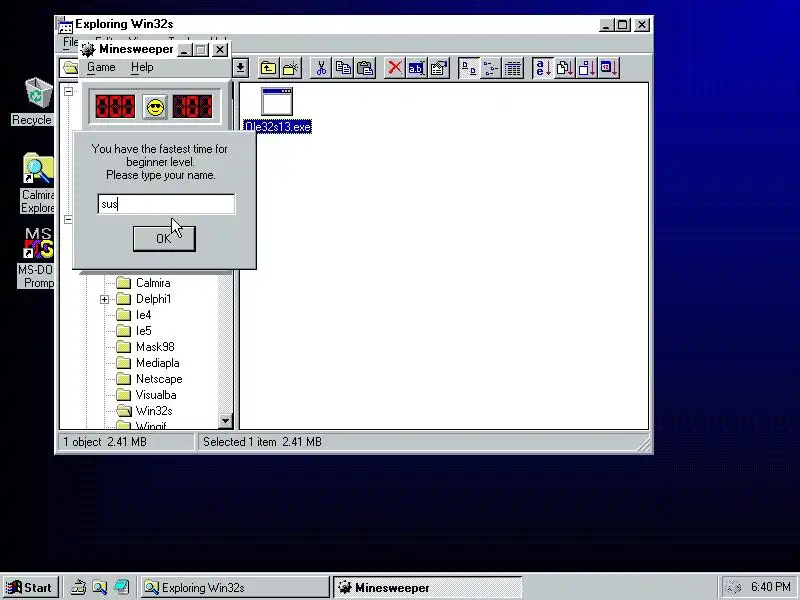Click the first quick launch taskbar icon
This screenshot has height=600, width=800.
pyautogui.click(x=78, y=587)
